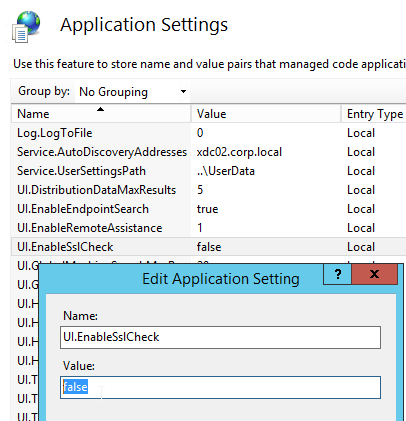The image size is (406, 421).
Task: Click the Application Settings globe icon
Action: [x=26, y=26]
